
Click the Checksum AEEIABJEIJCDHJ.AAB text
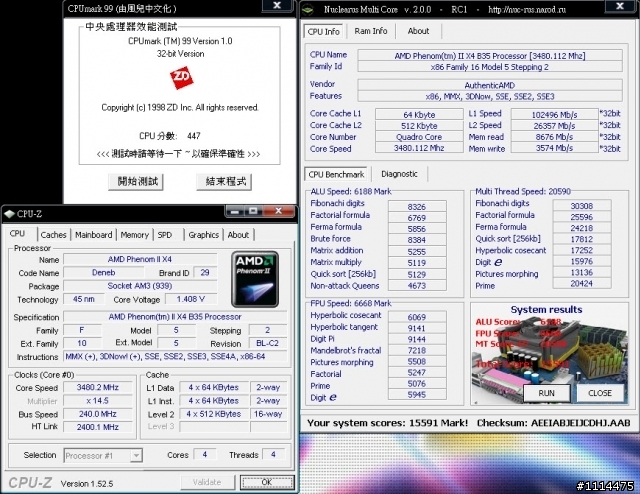553,423
